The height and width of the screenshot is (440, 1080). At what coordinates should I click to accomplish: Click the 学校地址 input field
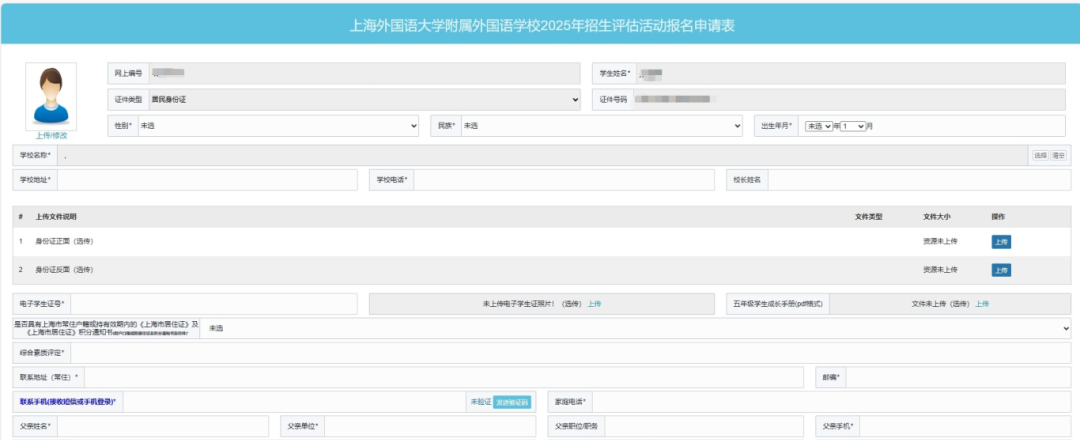(206, 180)
